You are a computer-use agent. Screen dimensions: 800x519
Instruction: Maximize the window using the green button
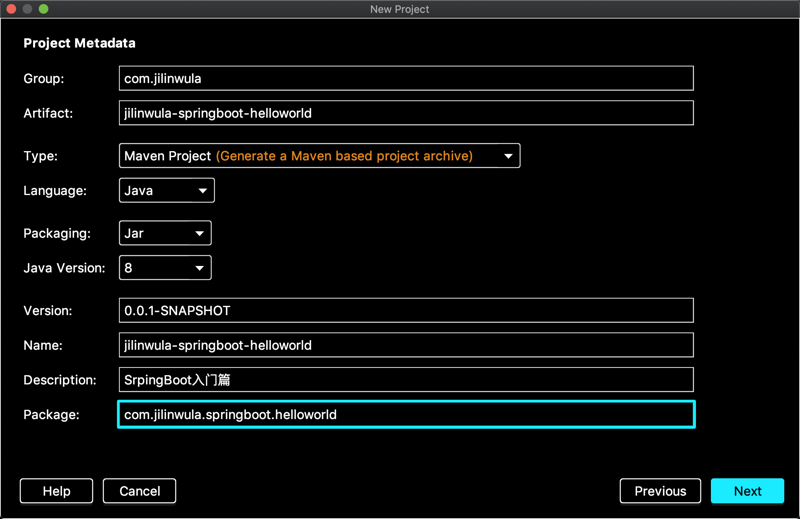click(x=43, y=9)
